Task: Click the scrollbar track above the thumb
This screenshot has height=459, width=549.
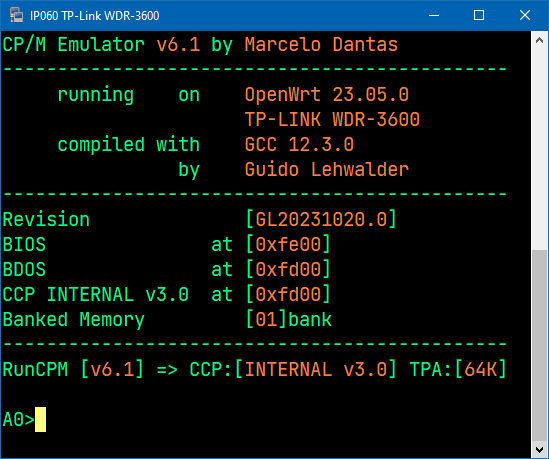Action: (x=540, y=149)
